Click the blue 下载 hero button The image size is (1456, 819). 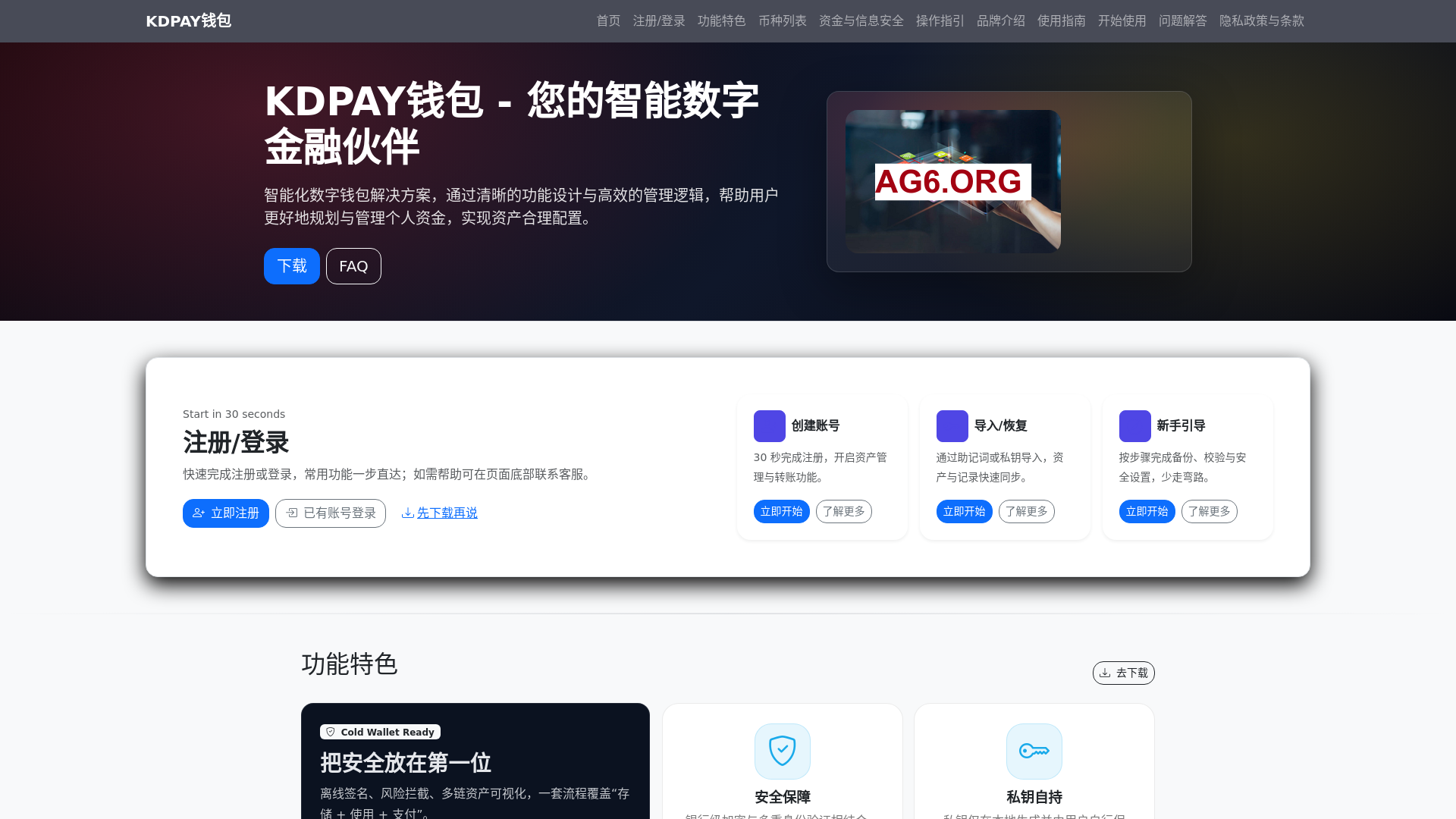pyautogui.click(x=292, y=266)
